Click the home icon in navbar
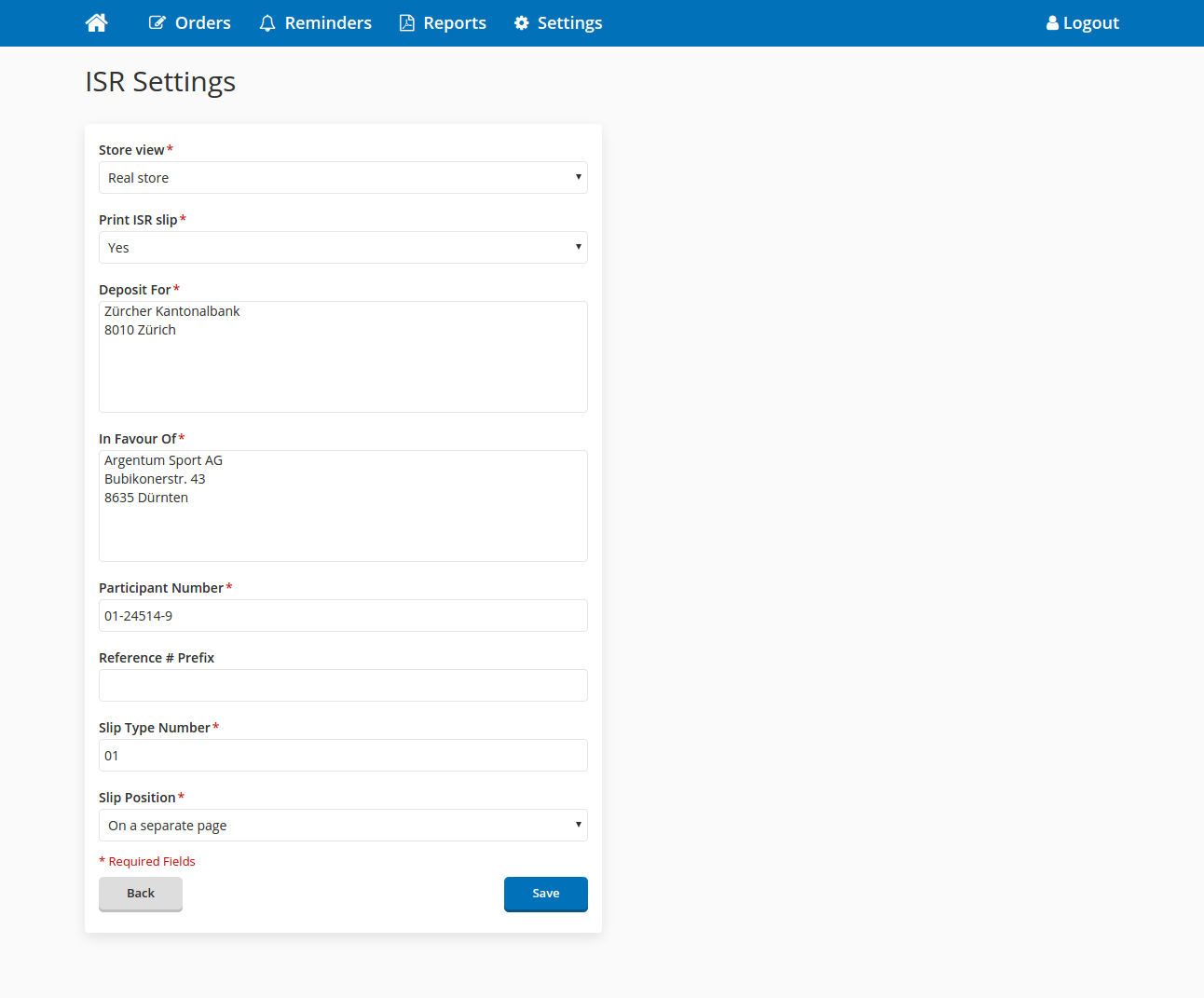This screenshot has width=1204, height=998. pyautogui.click(x=96, y=23)
